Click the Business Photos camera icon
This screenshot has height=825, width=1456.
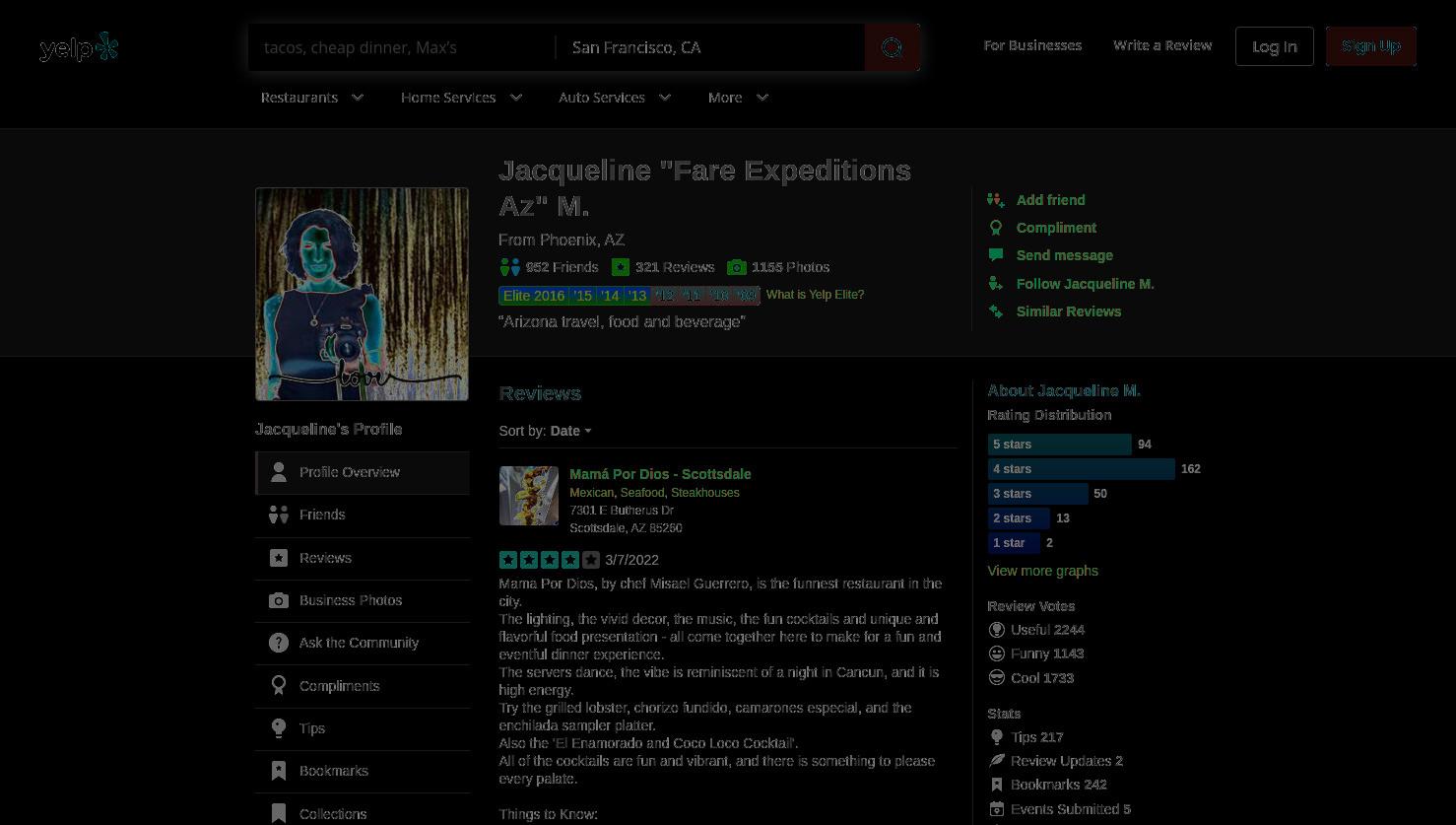[x=279, y=600]
